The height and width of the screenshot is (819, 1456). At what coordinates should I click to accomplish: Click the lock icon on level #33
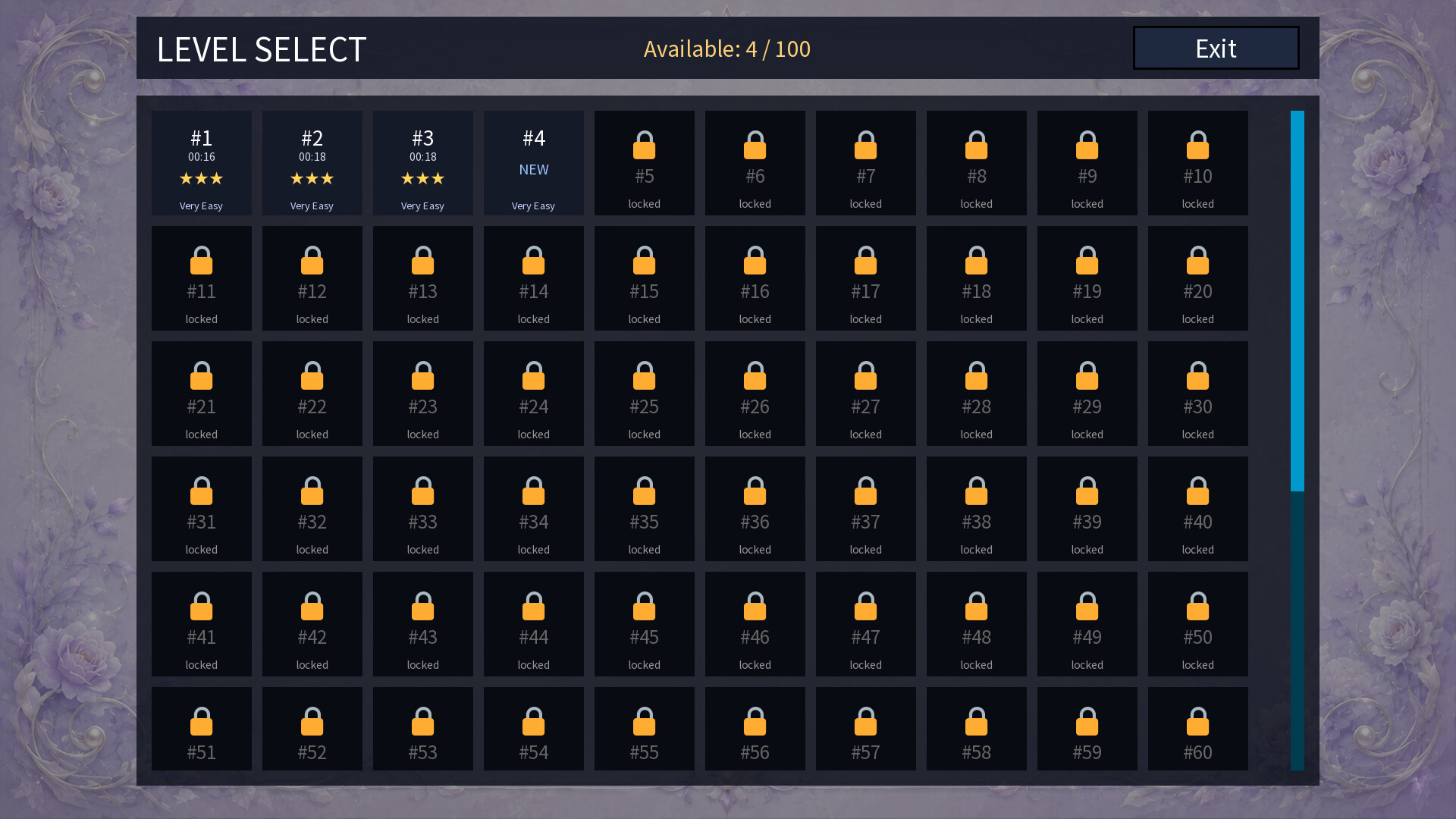click(423, 491)
